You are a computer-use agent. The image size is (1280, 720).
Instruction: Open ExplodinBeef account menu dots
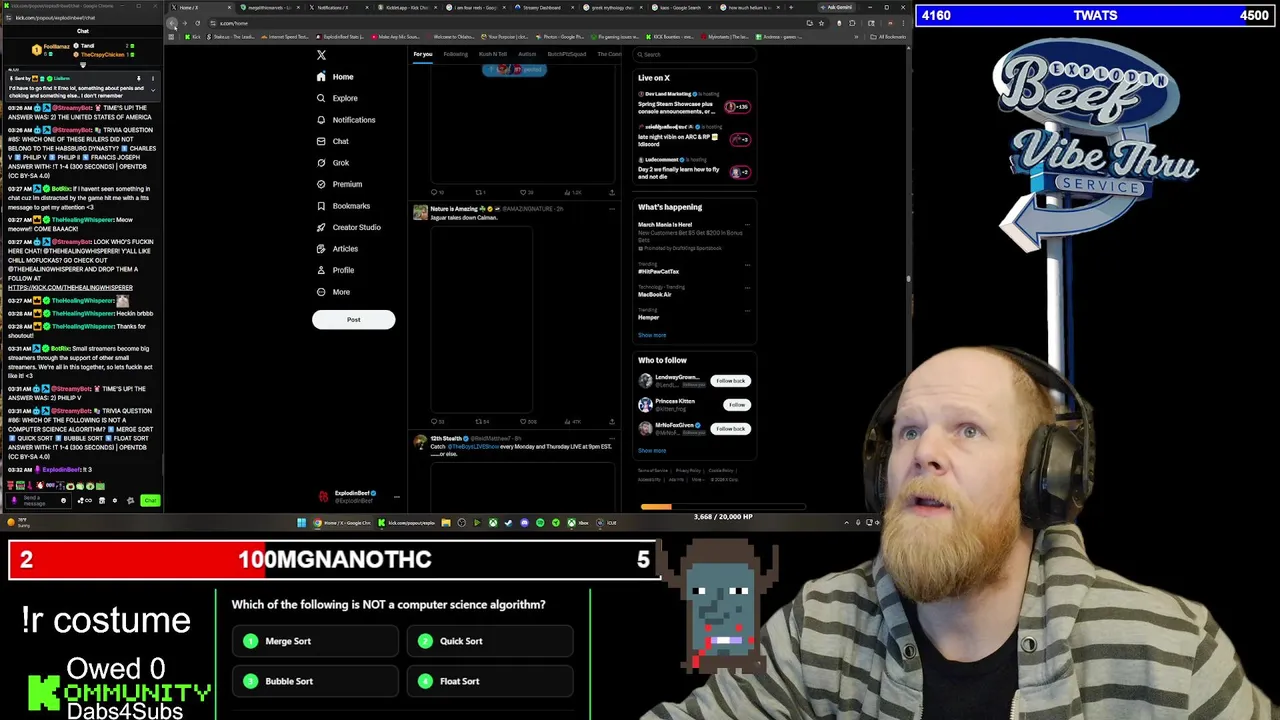pos(396,496)
